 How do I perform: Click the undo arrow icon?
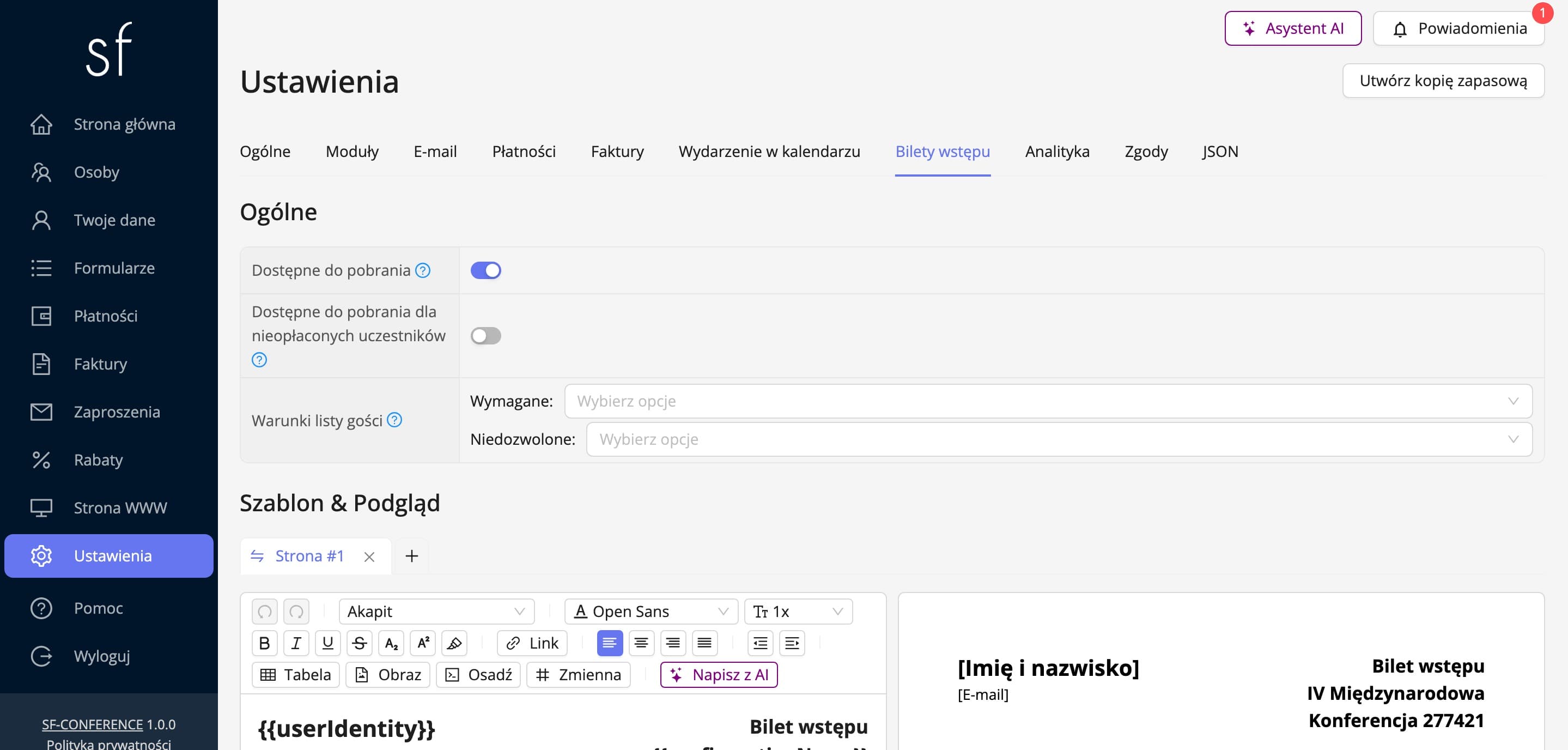pyautogui.click(x=264, y=611)
